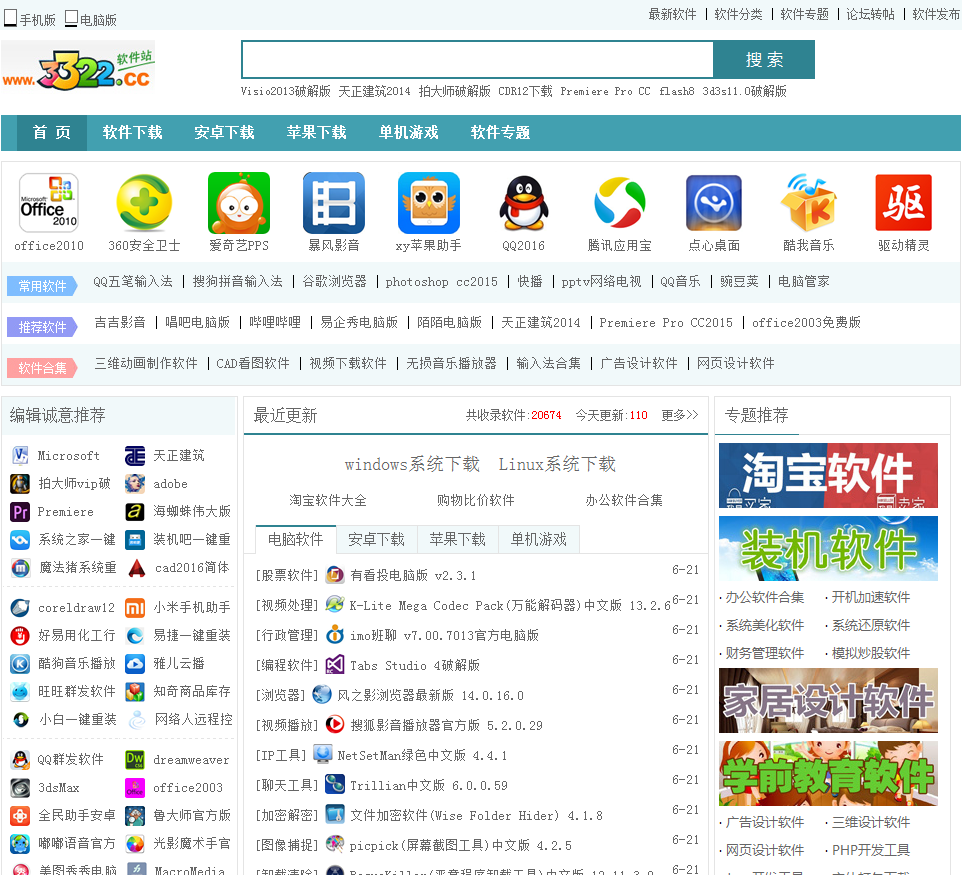Image resolution: width=962 pixels, height=875 pixels.
Task: Click the 360安全卫士 icon
Action: coord(144,203)
